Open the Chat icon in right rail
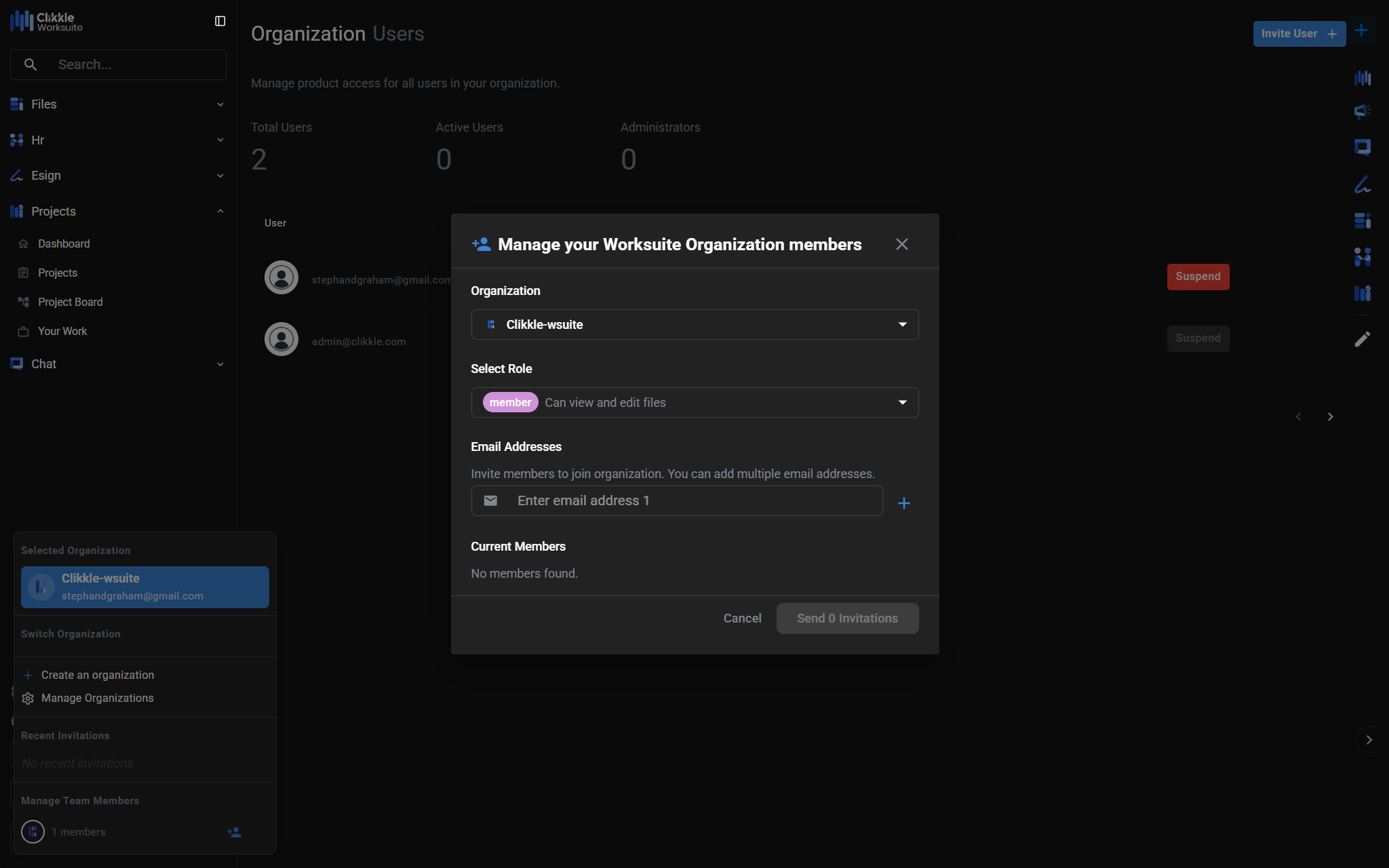The image size is (1389, 868). point(1362,147)
